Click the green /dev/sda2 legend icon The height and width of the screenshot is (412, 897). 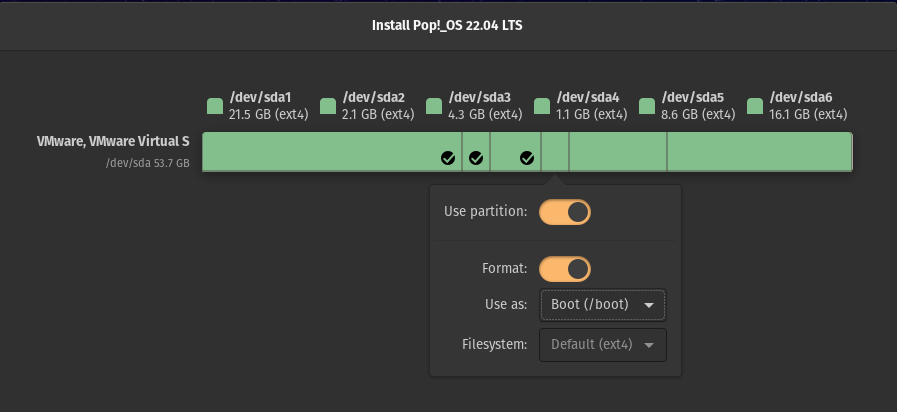pyautogui.click(x=328, y=106)
